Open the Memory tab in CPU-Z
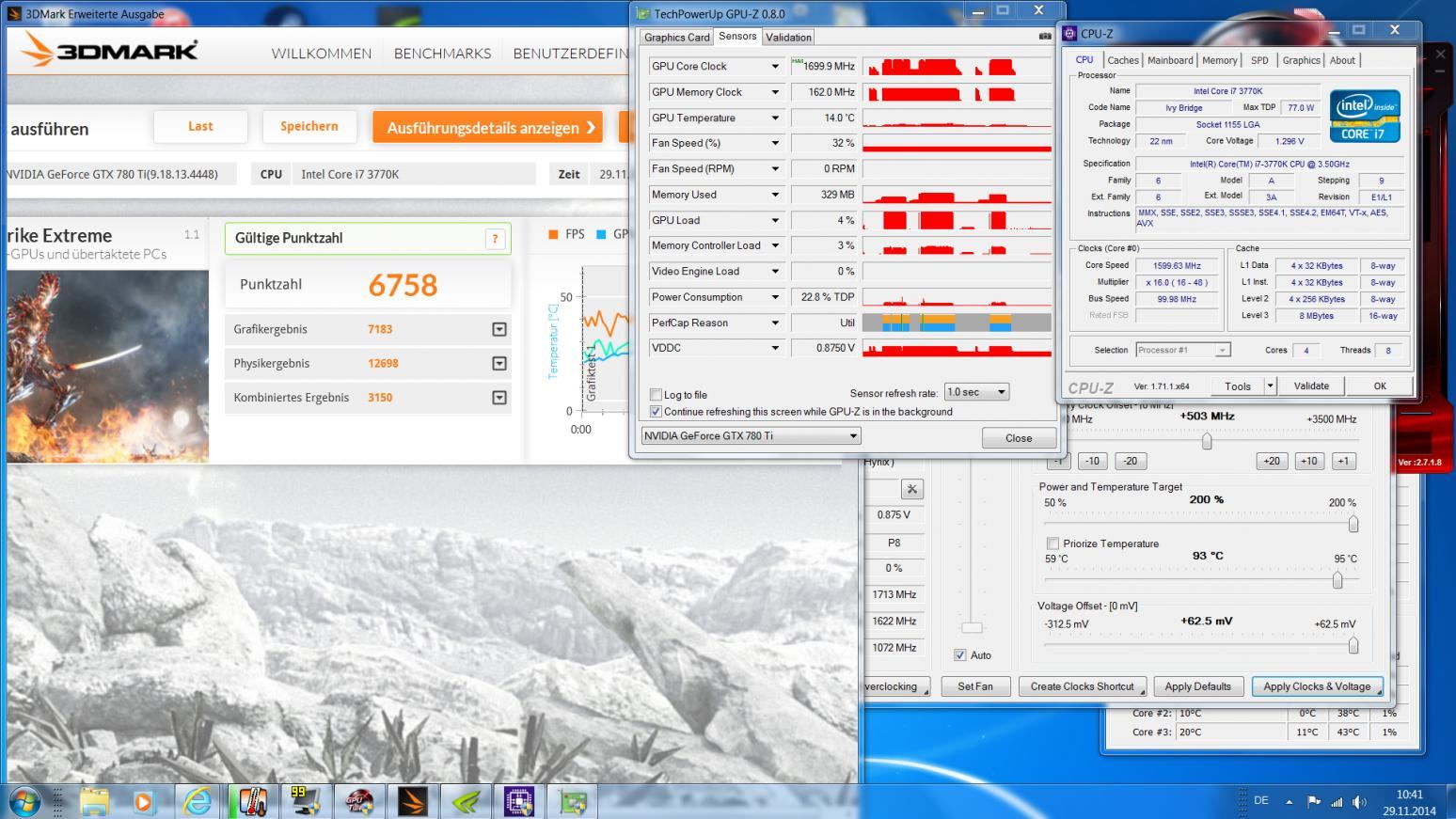This screenshot has height=819, width=1456. (x=1220, y=60)
